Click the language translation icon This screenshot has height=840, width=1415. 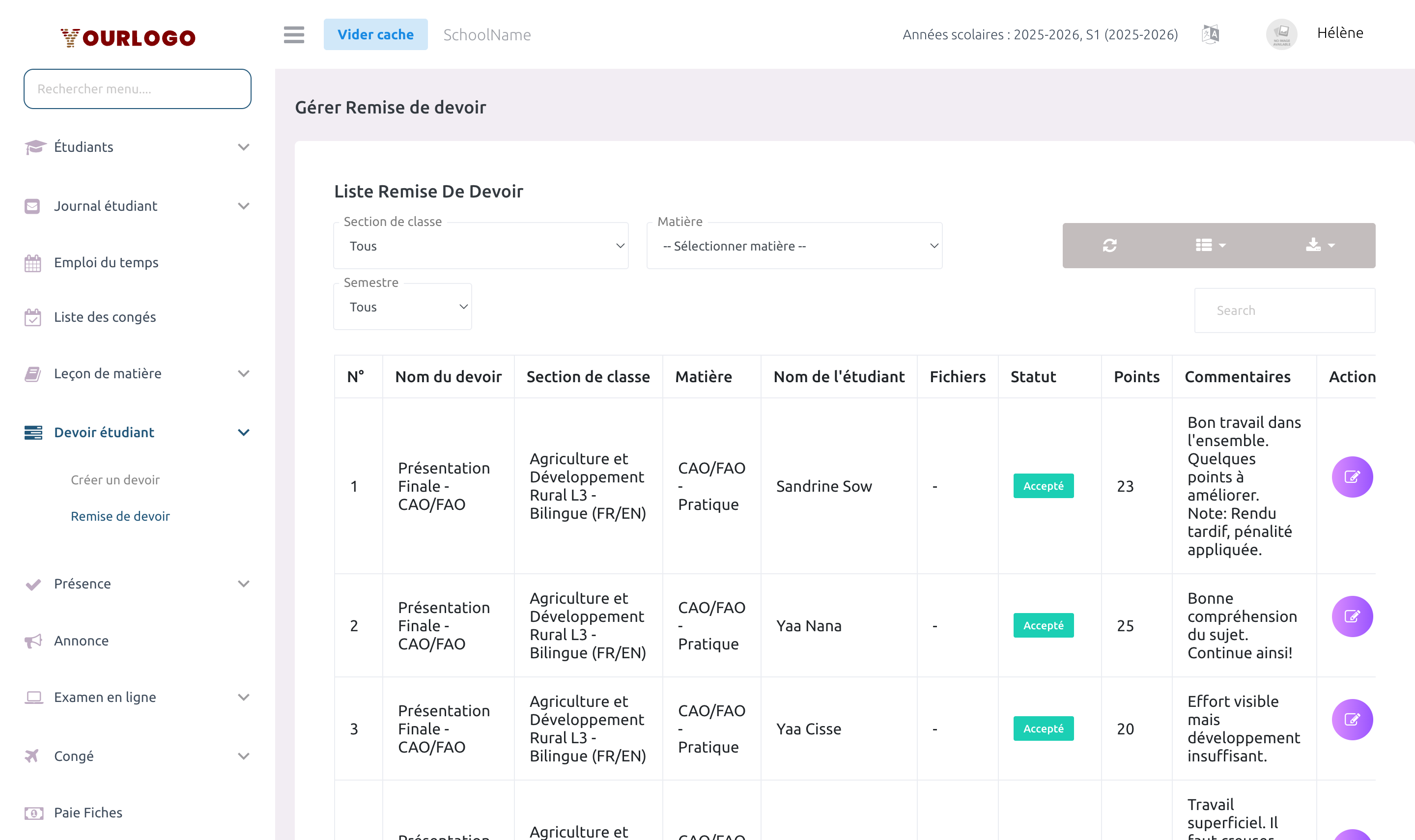click(1210, 34)
